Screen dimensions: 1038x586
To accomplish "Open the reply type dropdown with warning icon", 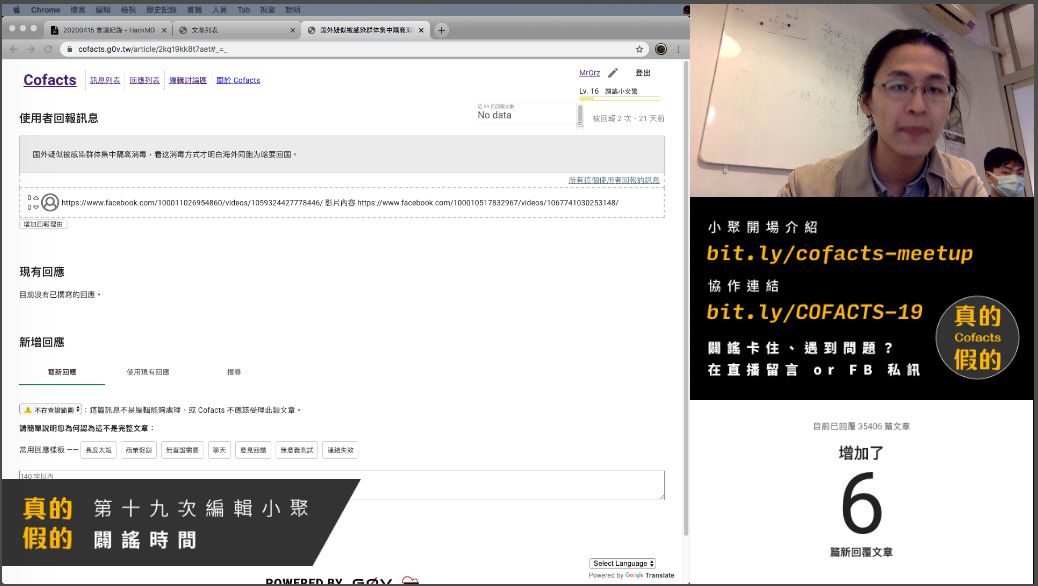I will point(50,410).
